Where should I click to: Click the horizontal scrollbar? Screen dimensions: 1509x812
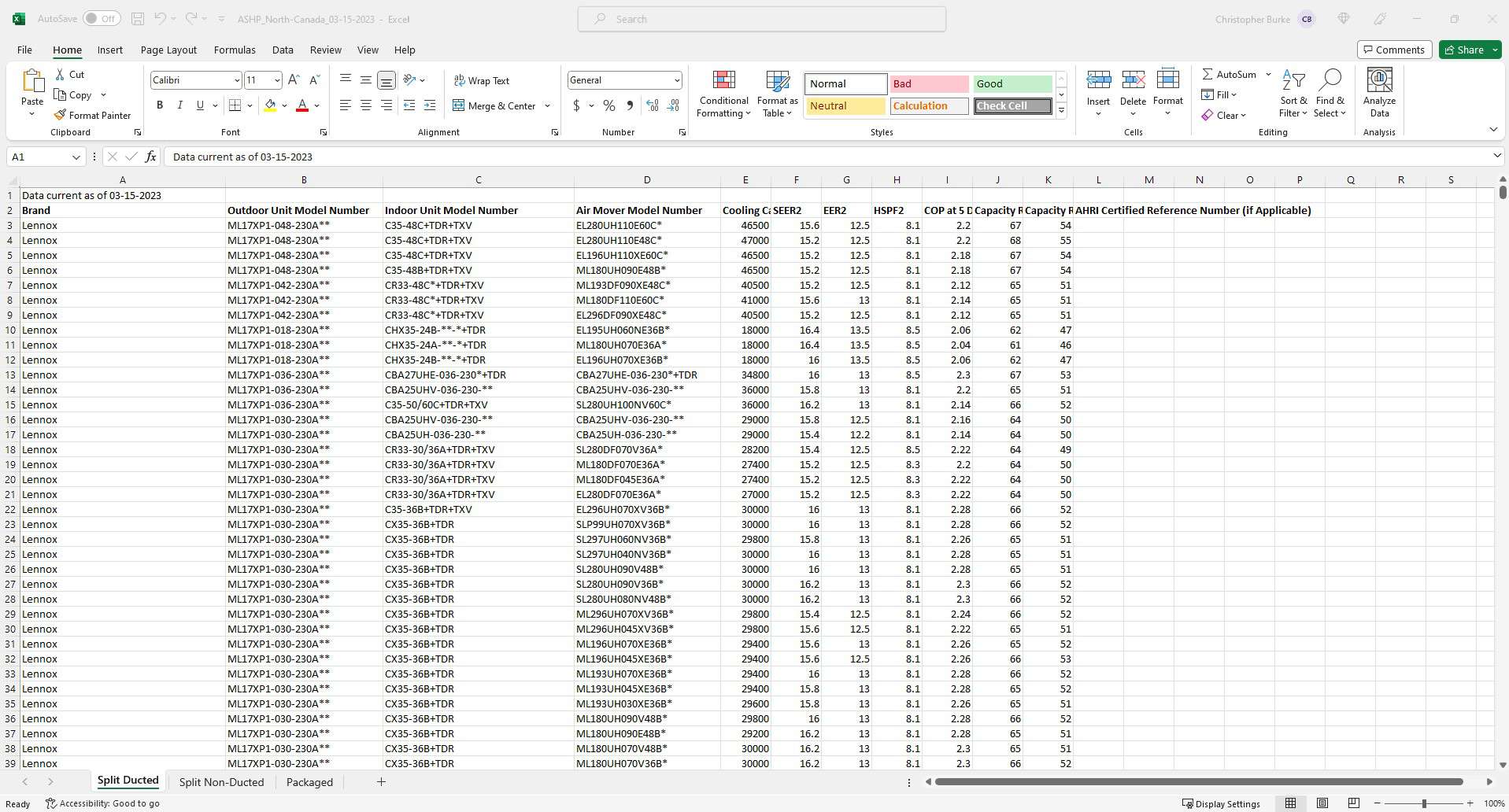click(x=1199, y=782)
